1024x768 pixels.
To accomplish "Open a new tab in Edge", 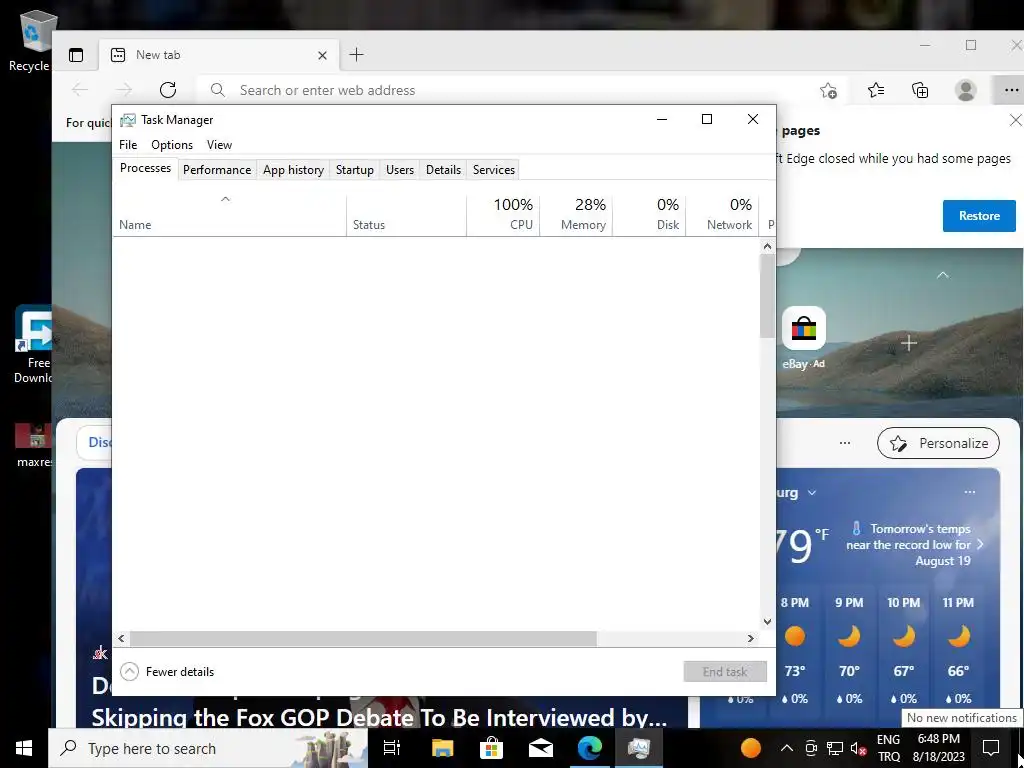I will [356, 55].
